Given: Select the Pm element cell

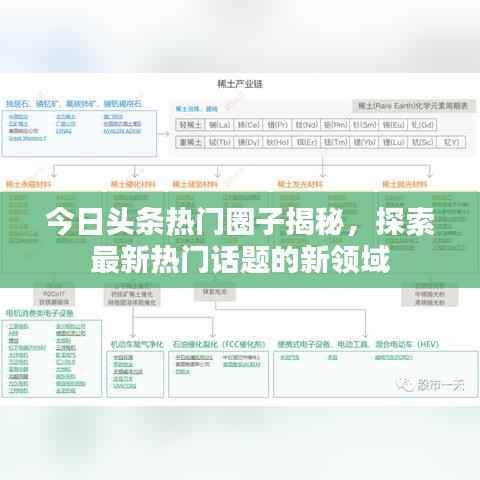Looking at the screenshot, I should click(x=335, y=125).
